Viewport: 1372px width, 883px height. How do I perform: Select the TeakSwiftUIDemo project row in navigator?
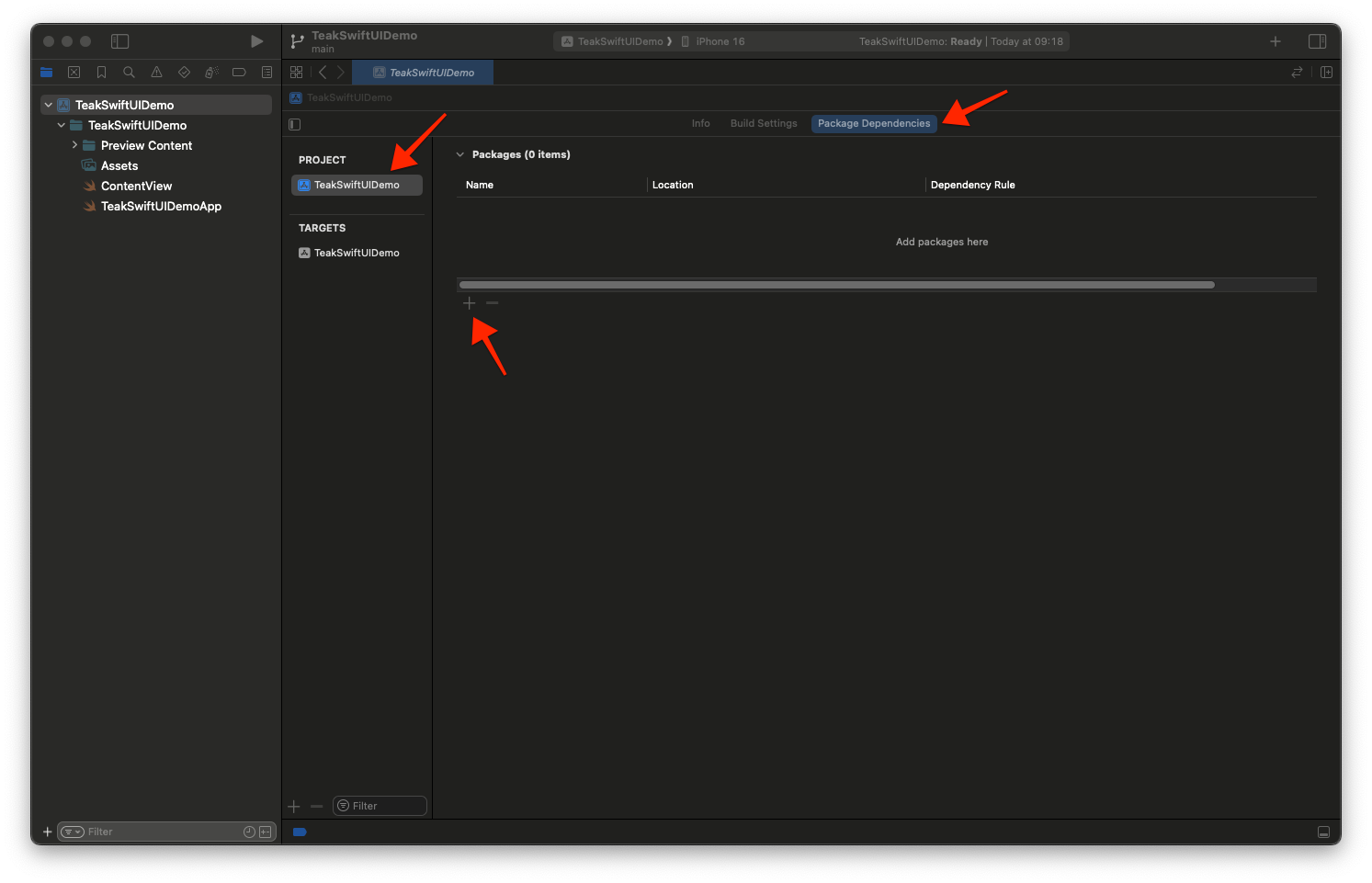tap(156, 105)
